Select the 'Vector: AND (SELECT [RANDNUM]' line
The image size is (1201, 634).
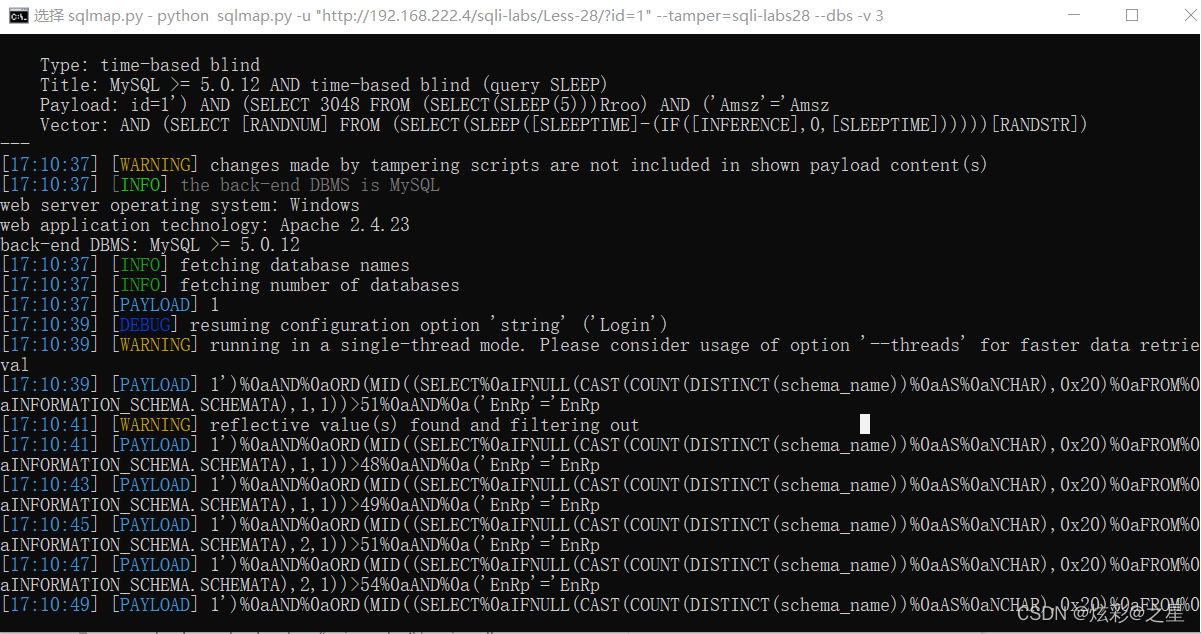pos(563,125)
